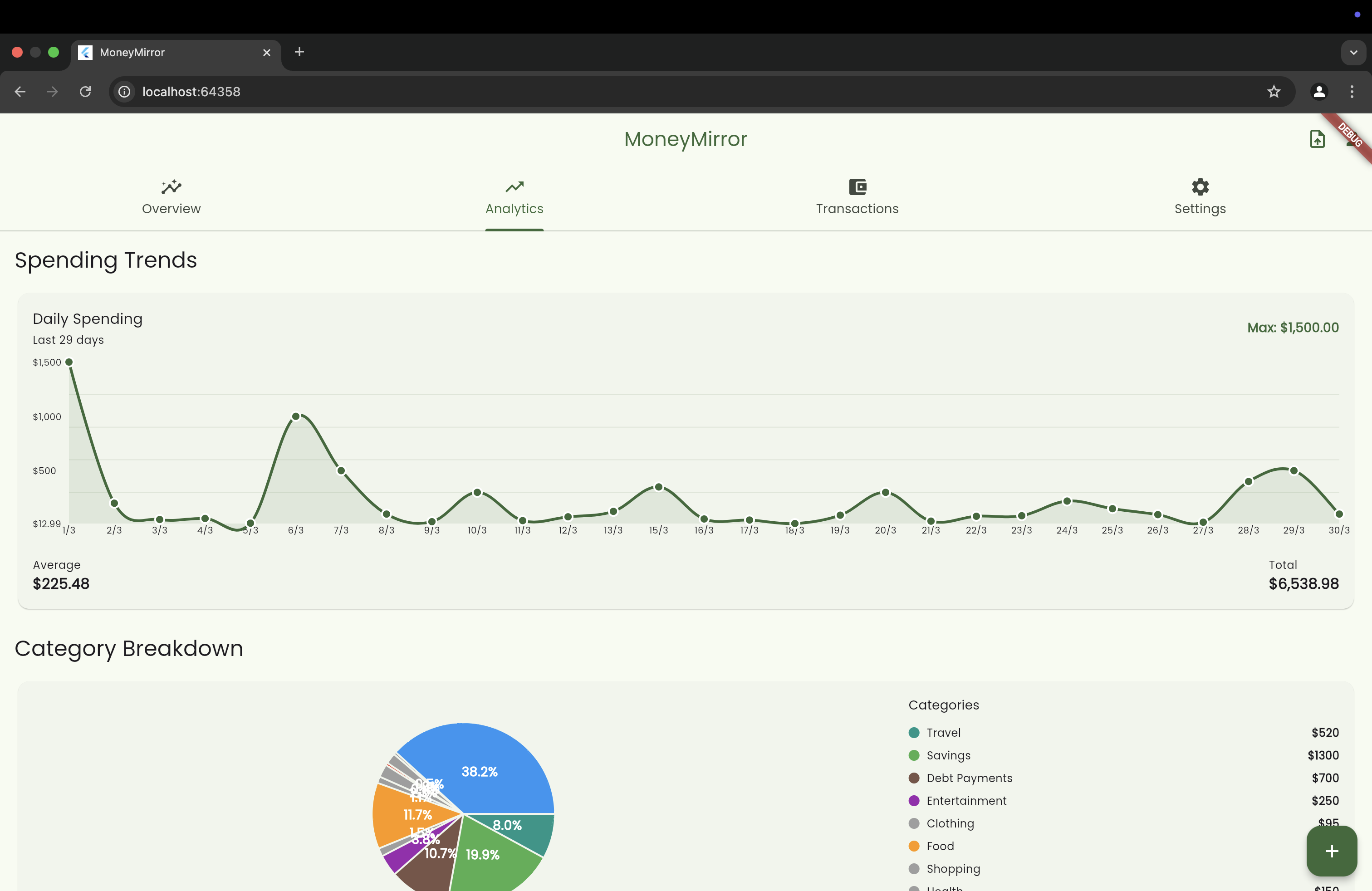The height and width of the screenshot is (891, 1372).
Task: Click the Travel teal color swatch
Action: click(914, 733)
